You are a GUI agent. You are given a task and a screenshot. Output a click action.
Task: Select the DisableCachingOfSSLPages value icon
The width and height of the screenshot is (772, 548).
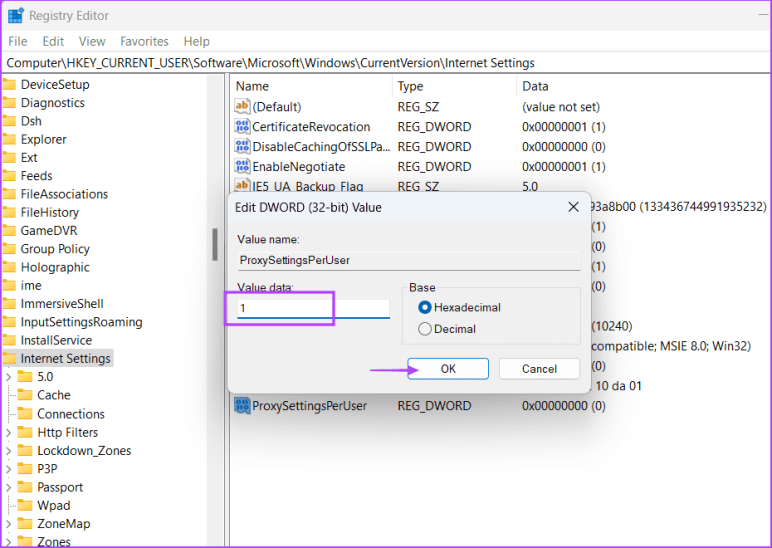click(242, 147)
